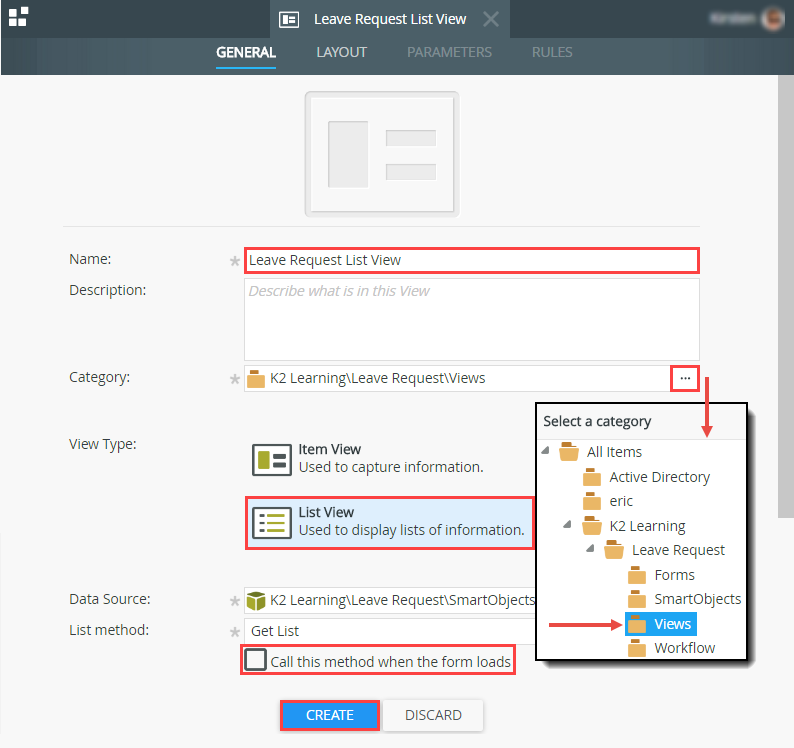
Task: Focus the Description text area
Action: [471, 319]
